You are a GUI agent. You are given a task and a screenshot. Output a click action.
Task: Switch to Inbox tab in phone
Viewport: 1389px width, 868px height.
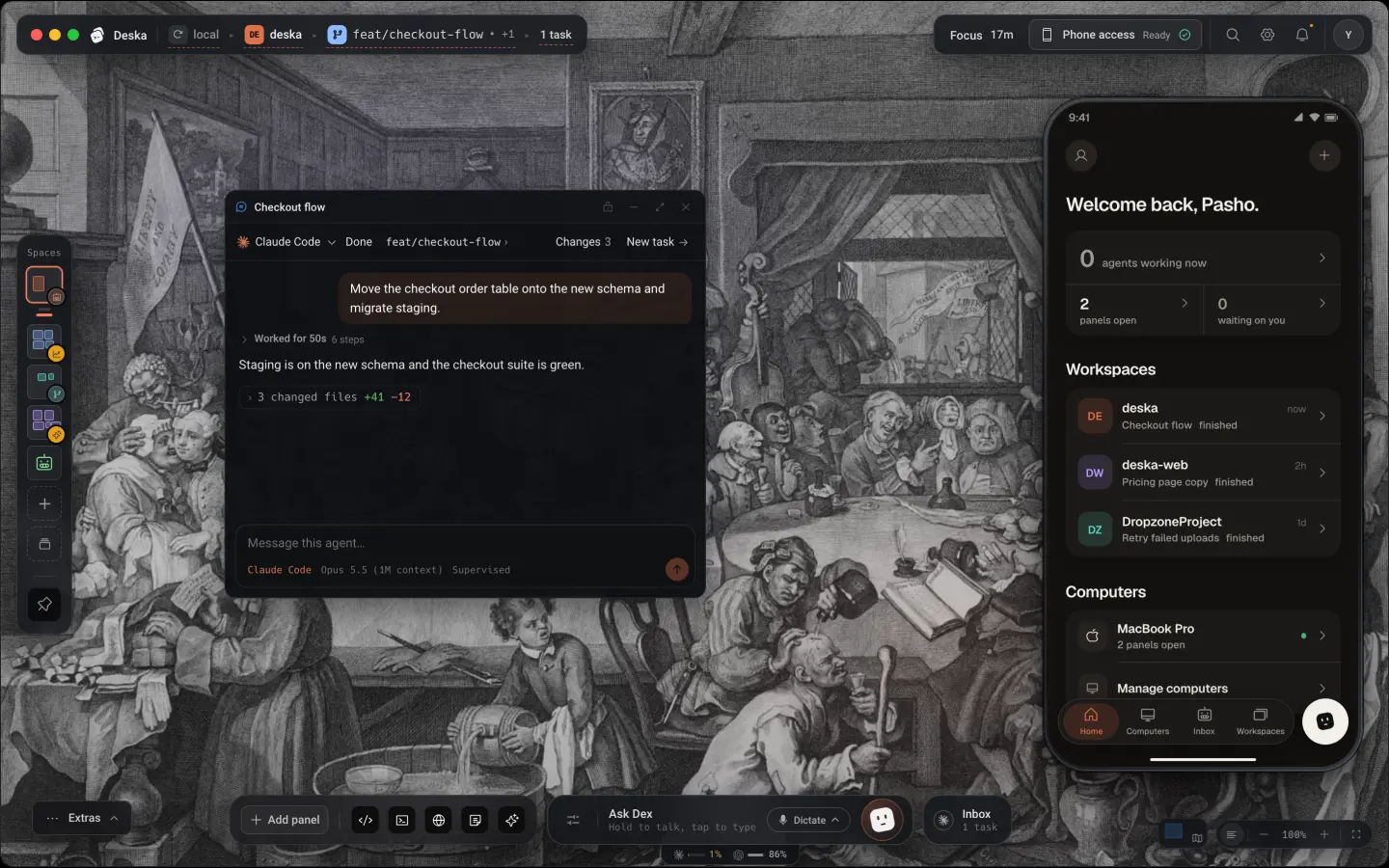click(x=1204, y=721)
